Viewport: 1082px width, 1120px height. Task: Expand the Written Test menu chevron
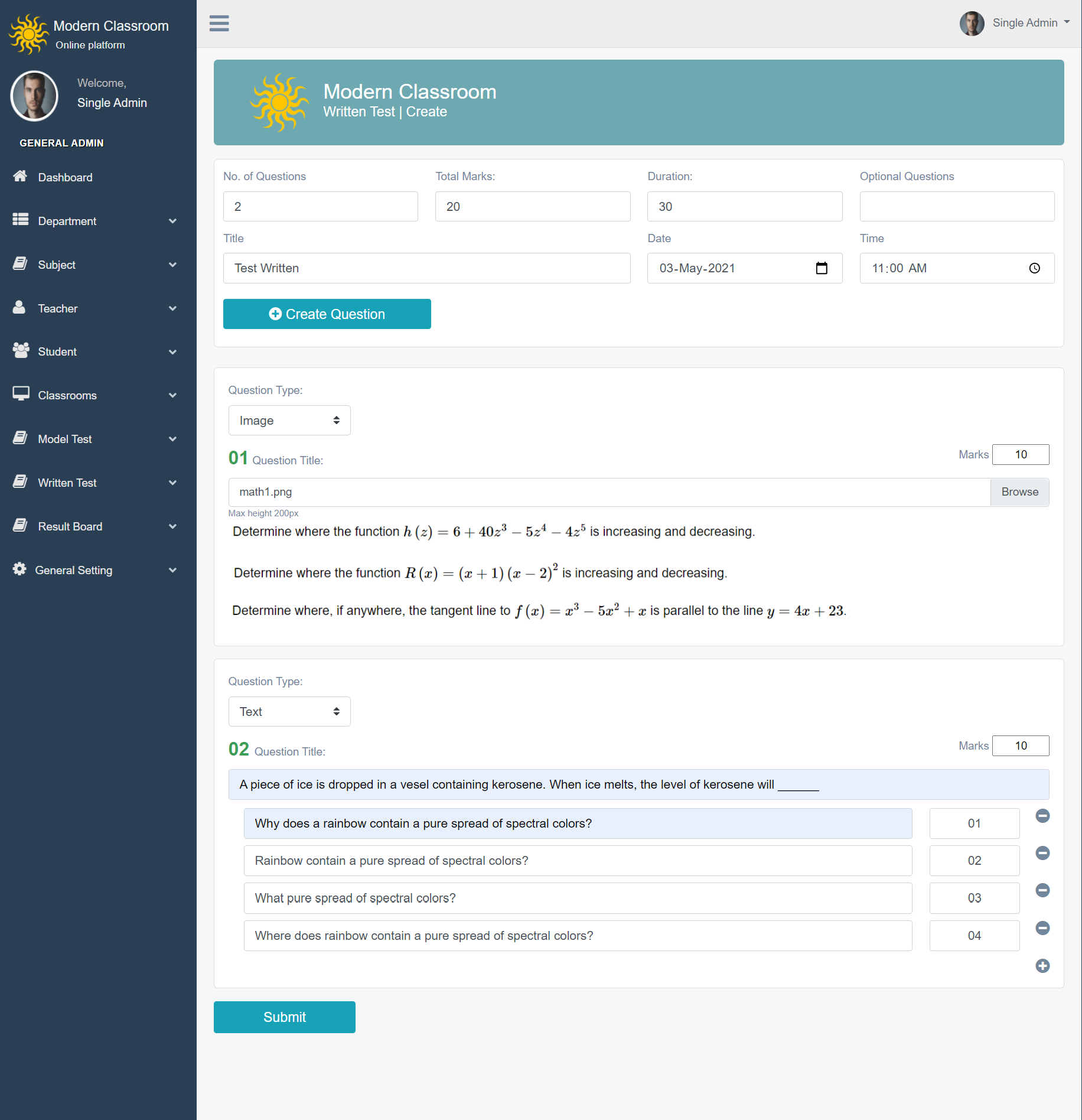[172, 483]
